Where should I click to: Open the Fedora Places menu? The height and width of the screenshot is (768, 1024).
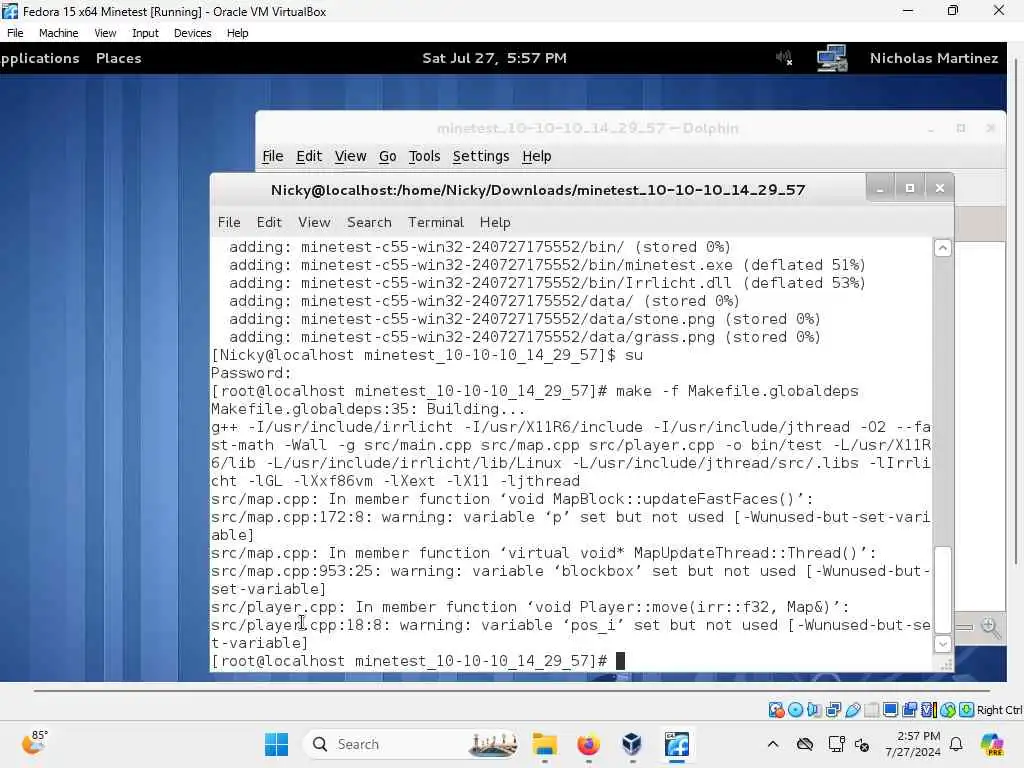[x=118, y=58]
